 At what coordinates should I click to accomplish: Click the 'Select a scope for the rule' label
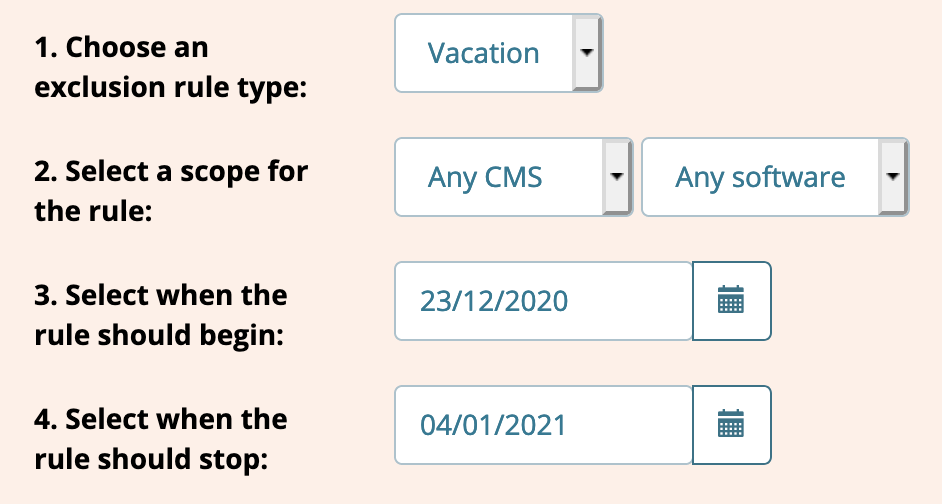(171, 191)
